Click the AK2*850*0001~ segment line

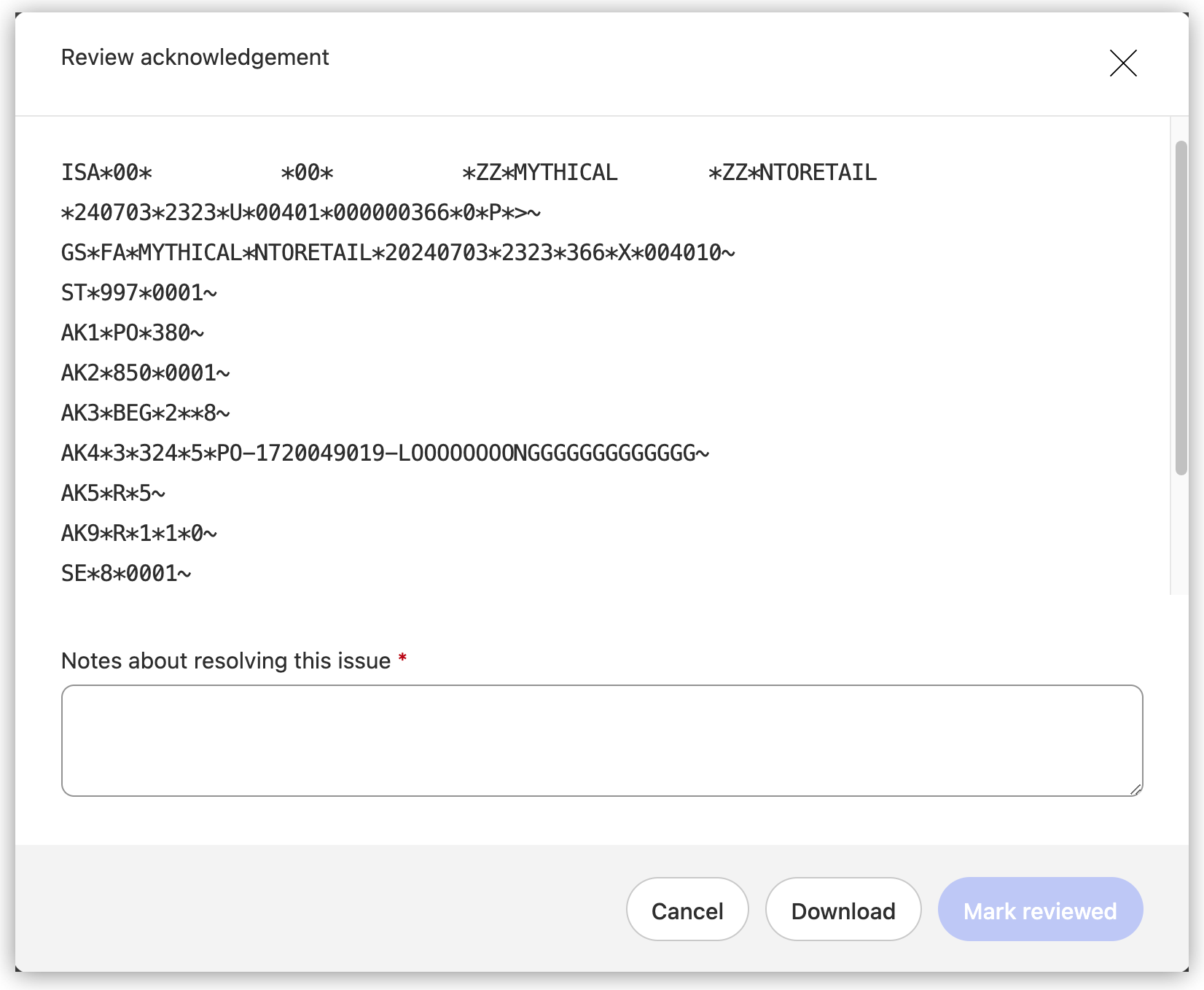(x=145, y=373)
